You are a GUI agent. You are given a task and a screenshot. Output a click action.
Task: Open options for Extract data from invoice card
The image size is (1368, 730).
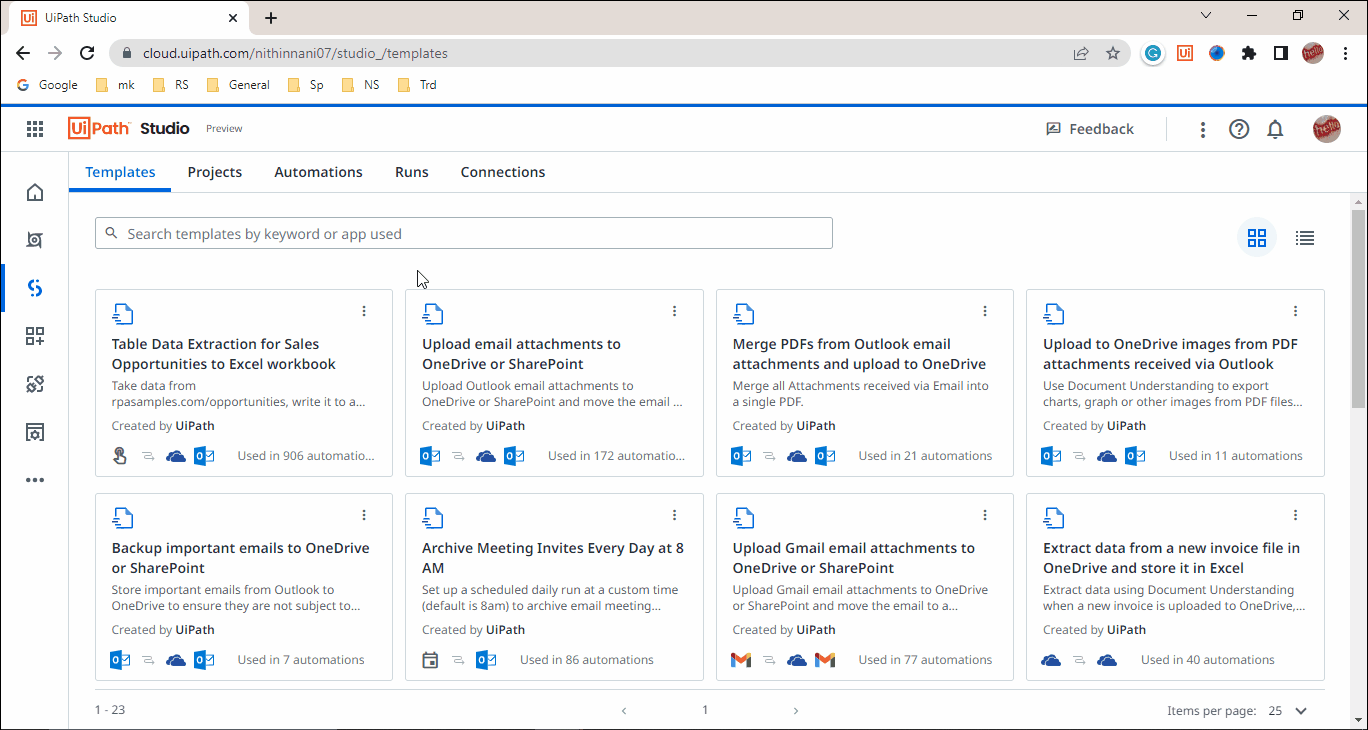tap(1296, 515)
